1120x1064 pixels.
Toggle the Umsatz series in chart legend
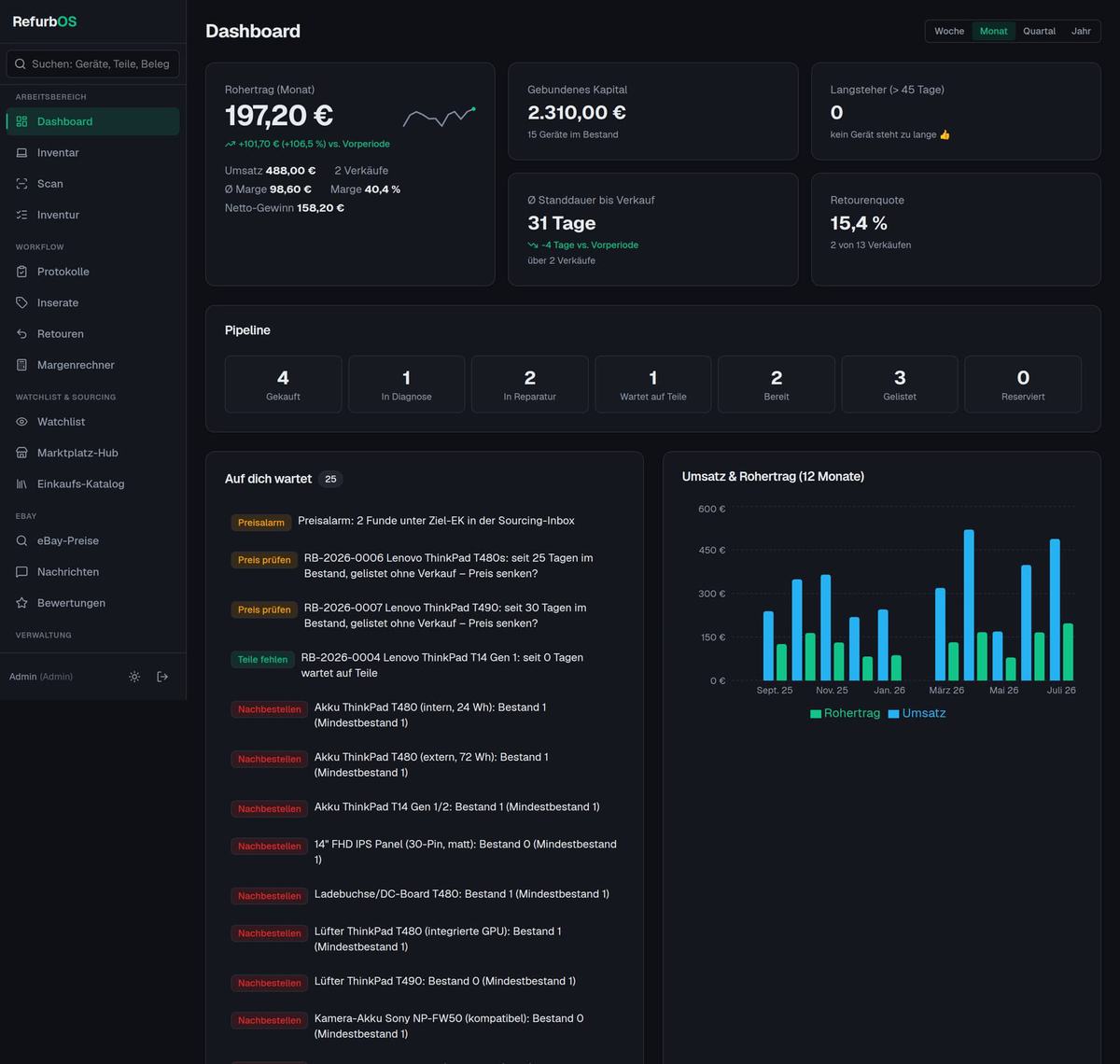click(917, 713)
